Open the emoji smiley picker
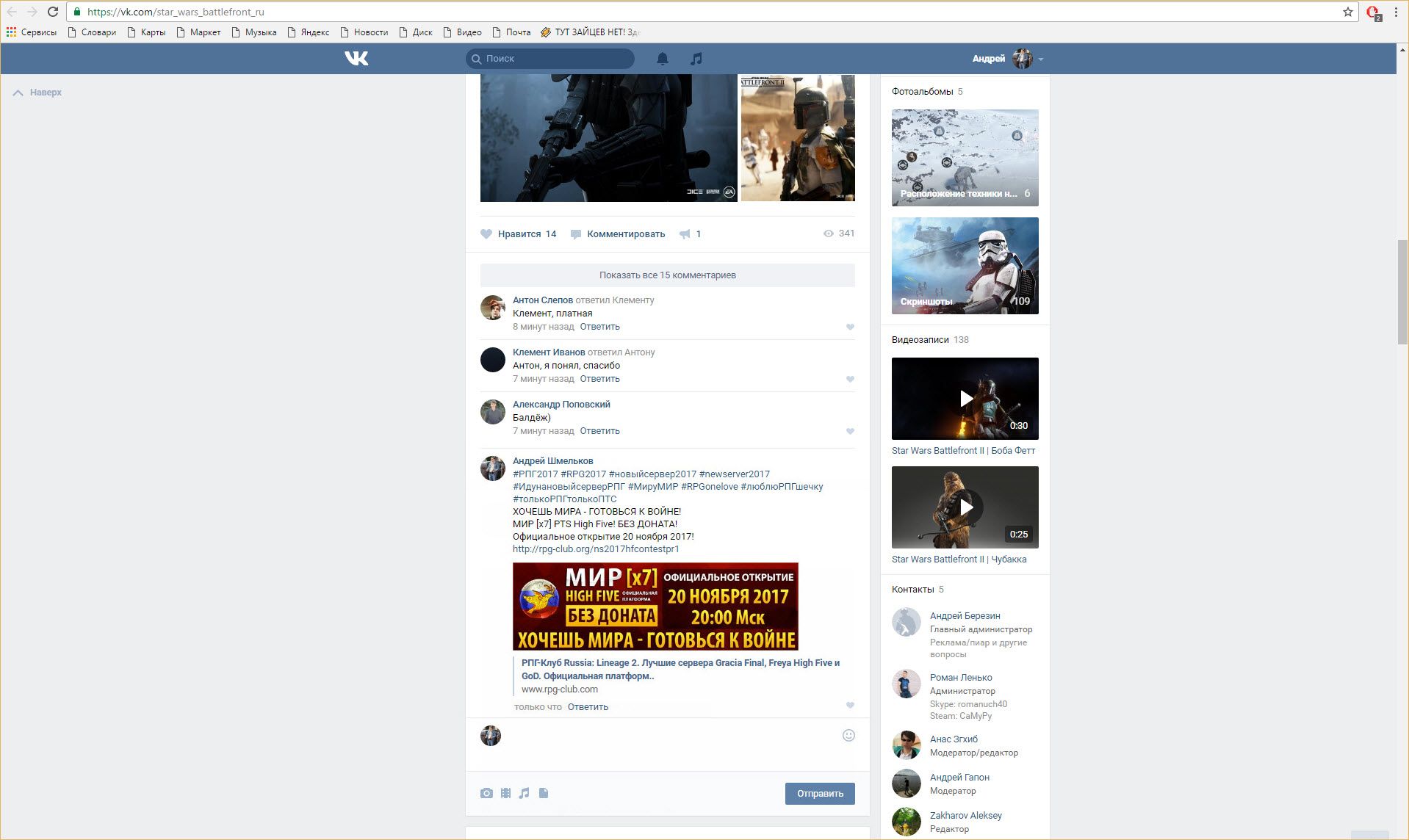Image resolution: width=1409 pixels, height=840 pixels. click(848, 736)
